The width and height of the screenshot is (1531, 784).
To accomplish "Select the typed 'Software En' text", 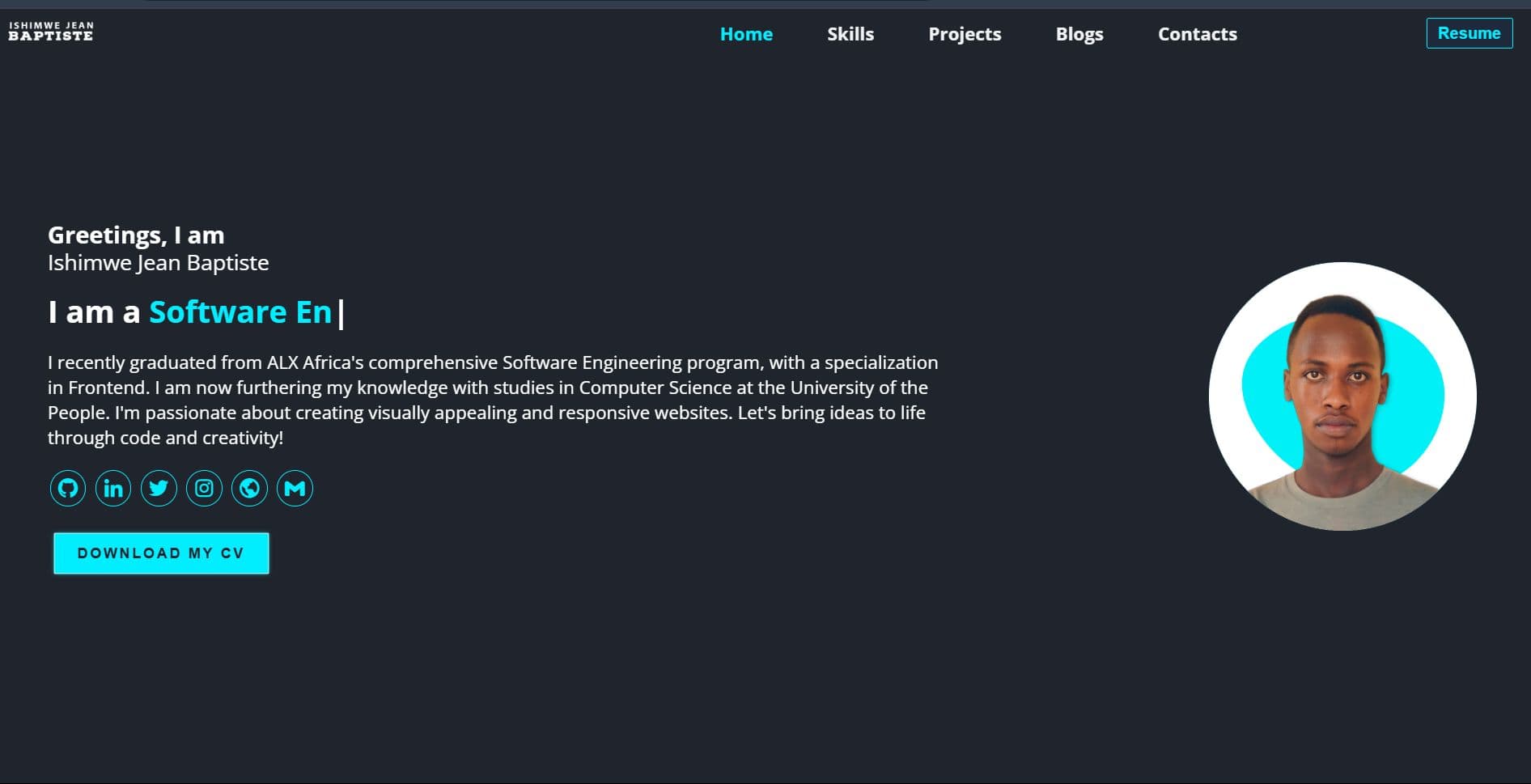I will coord(240,311).
